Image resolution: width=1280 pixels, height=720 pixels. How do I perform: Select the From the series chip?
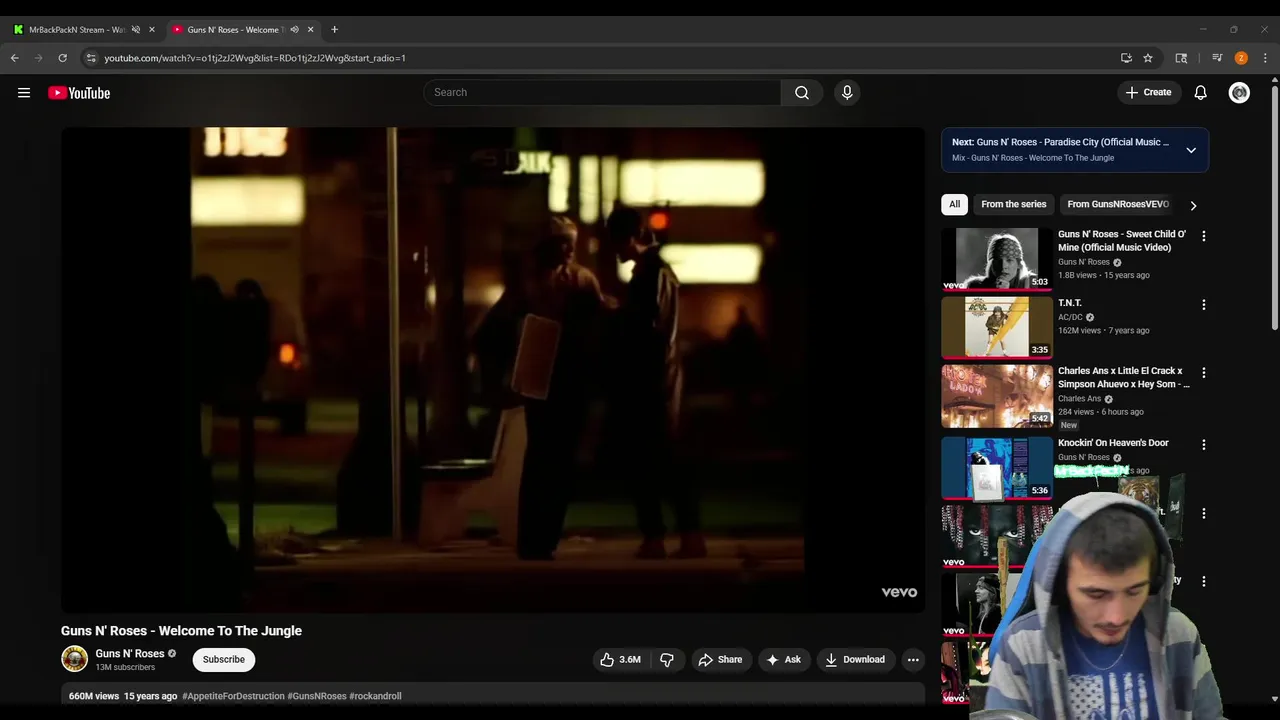(1013, 204)
